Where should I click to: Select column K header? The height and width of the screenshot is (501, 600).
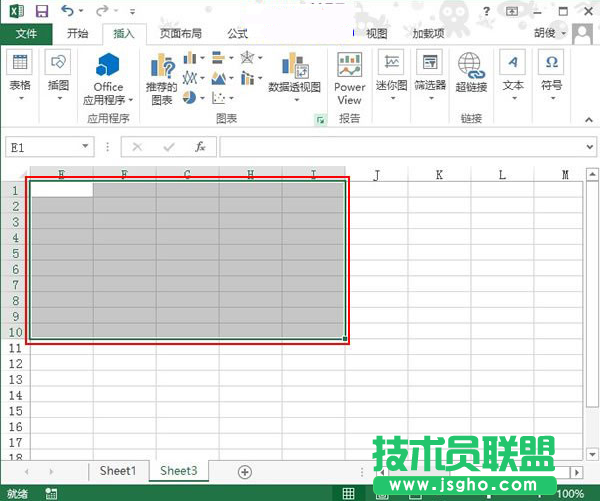coord(439,175)
